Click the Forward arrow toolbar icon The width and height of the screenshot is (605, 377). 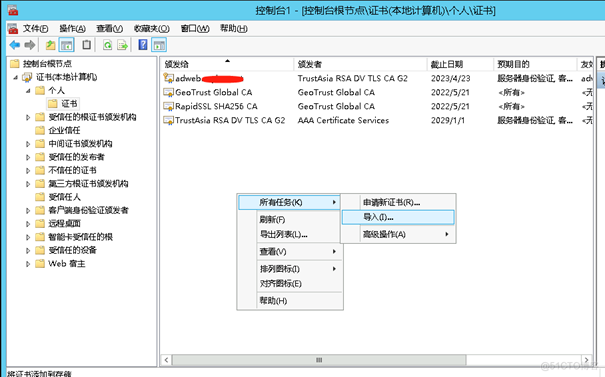point(30,45)
